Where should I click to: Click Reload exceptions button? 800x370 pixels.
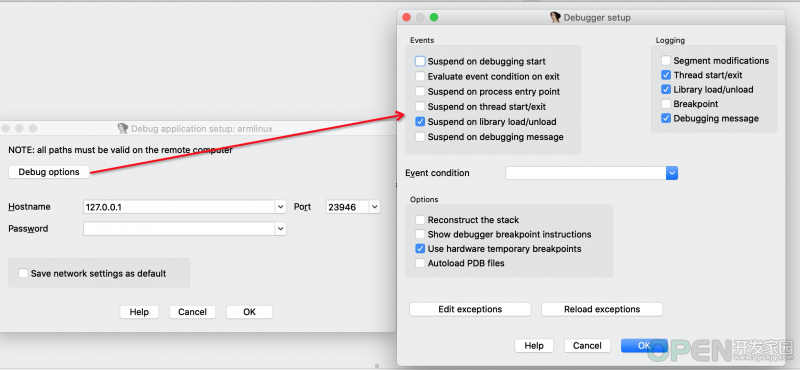(x=602, y=309)
